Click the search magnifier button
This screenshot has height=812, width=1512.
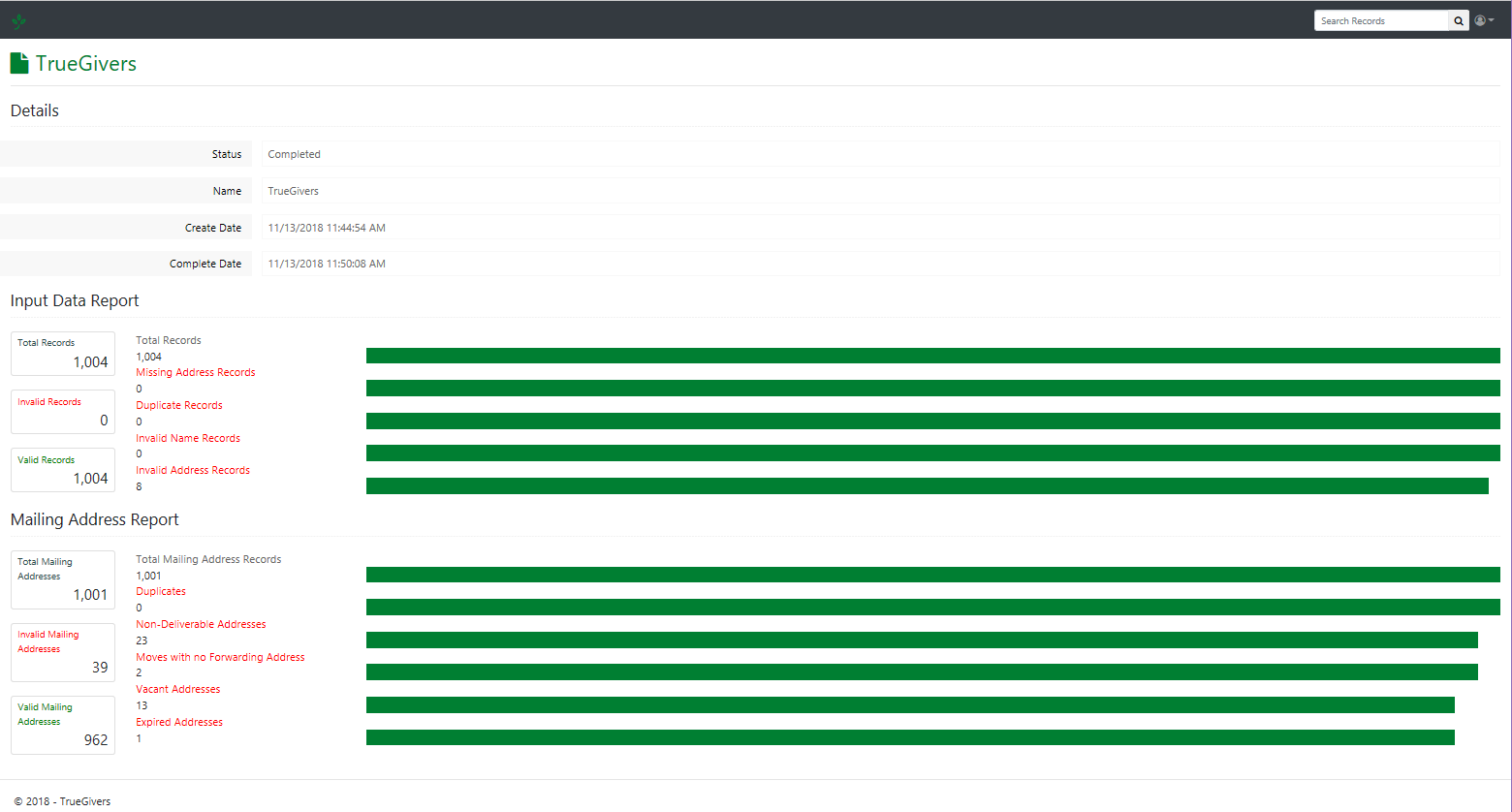(1459, 20)
